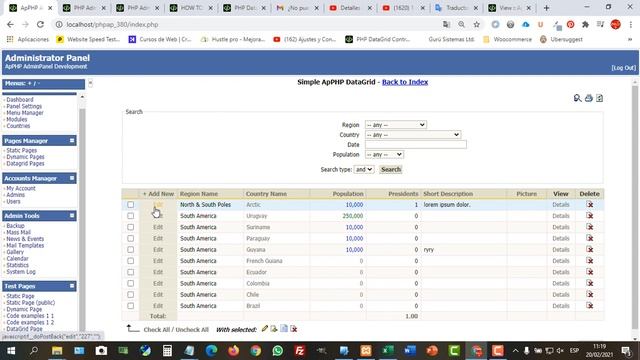This screenshot has width=640, height=360.
Task: Click Check All link
Action: [x=156, y=329]
